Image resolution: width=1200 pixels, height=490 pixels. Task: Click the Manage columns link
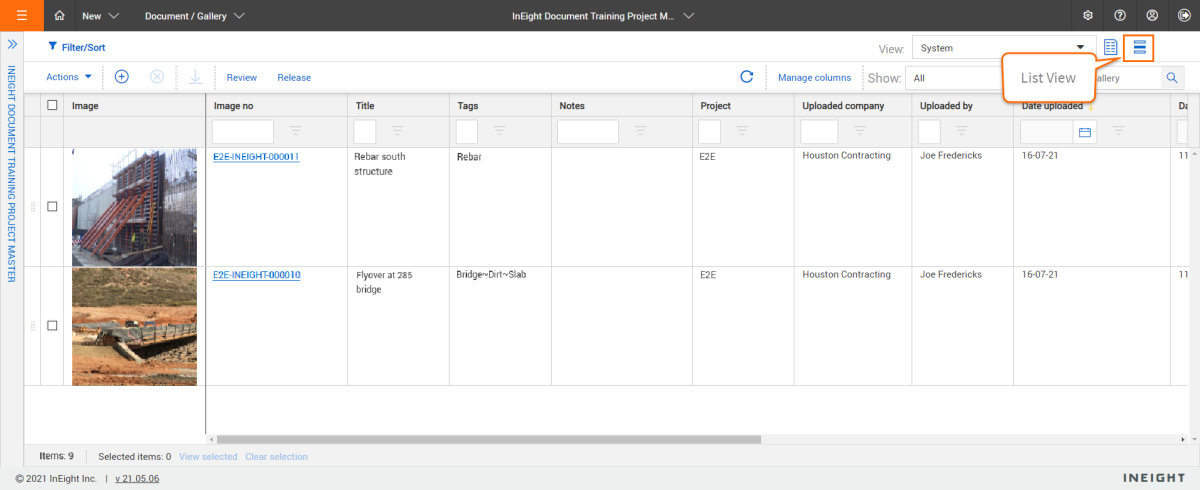(814, 77)
